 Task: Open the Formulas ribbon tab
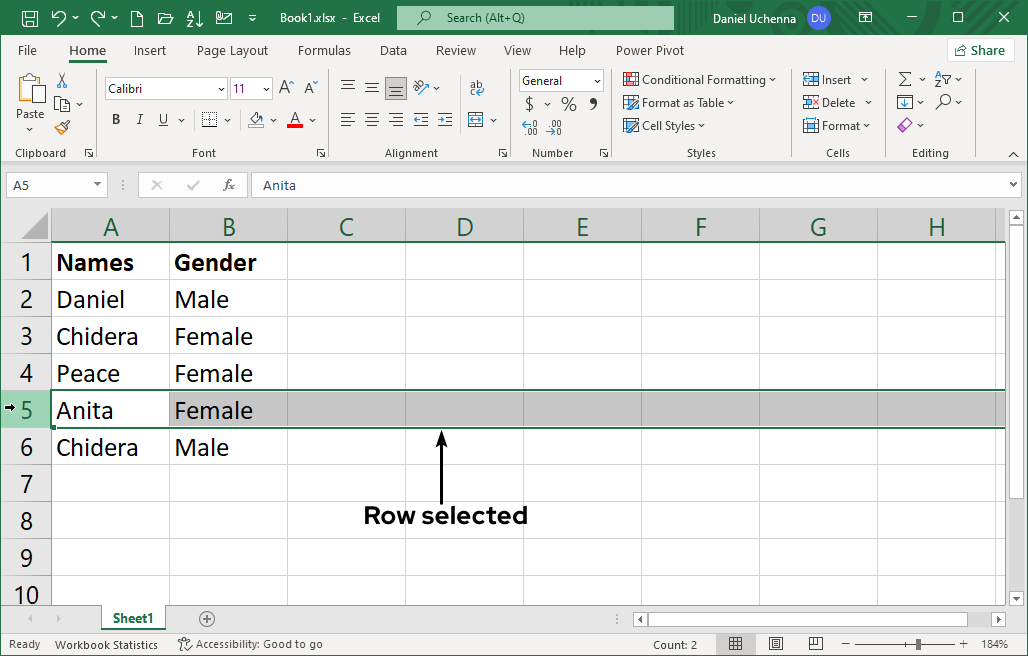point(324,51)
